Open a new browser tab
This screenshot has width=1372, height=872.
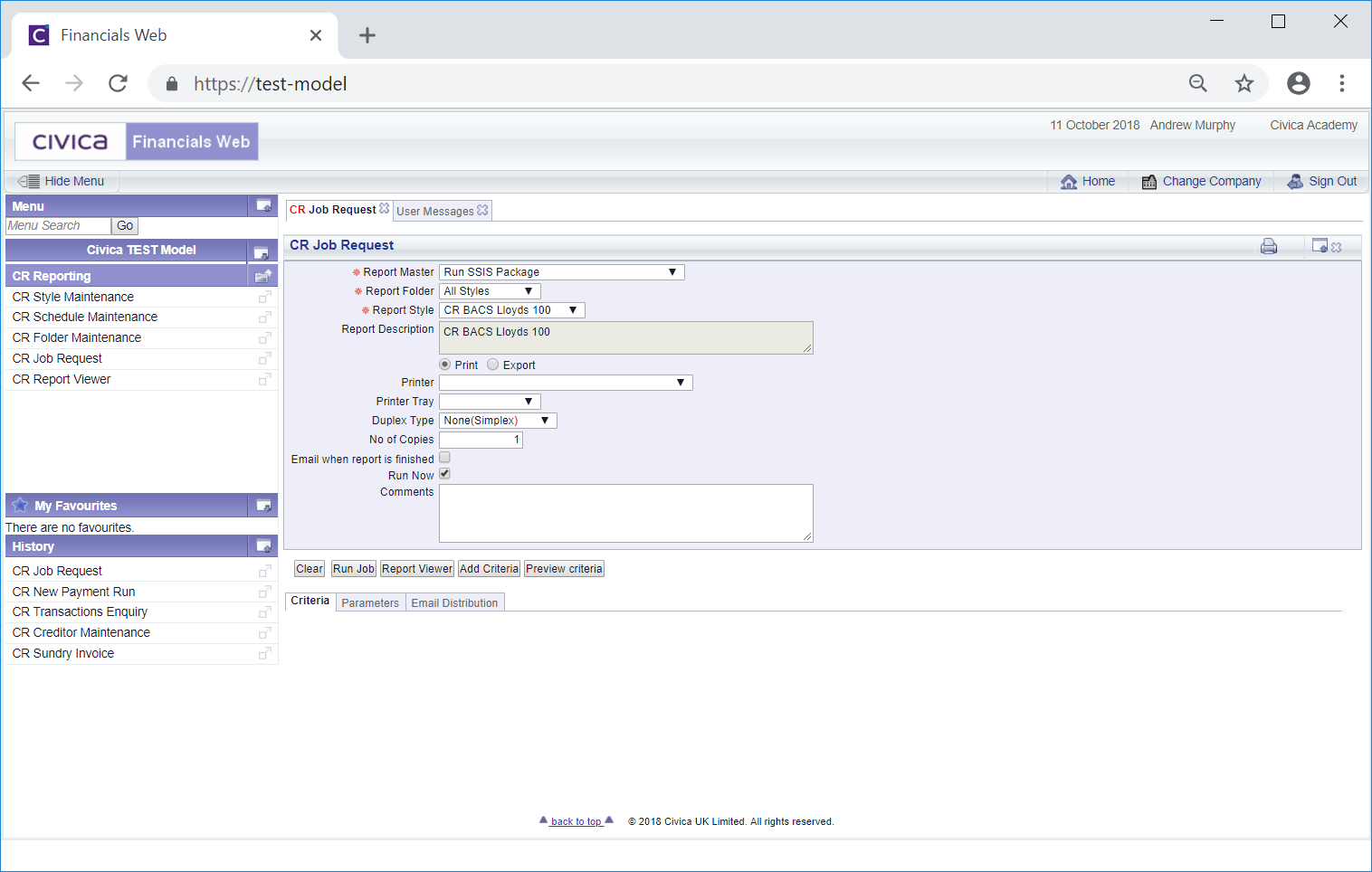pos(367,35)
